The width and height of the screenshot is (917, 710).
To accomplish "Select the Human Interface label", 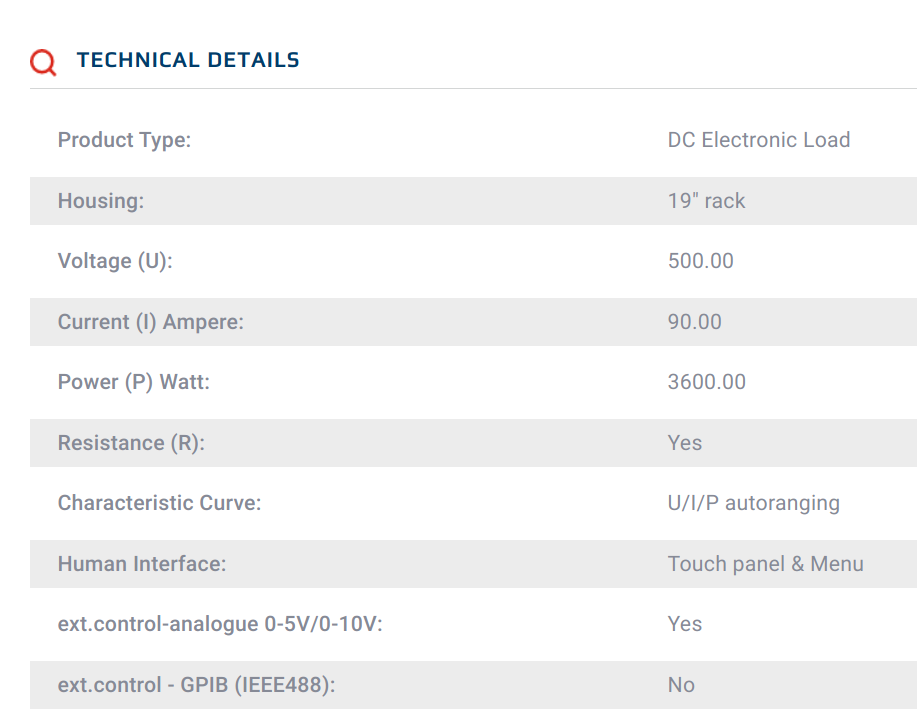I will 142,564.
